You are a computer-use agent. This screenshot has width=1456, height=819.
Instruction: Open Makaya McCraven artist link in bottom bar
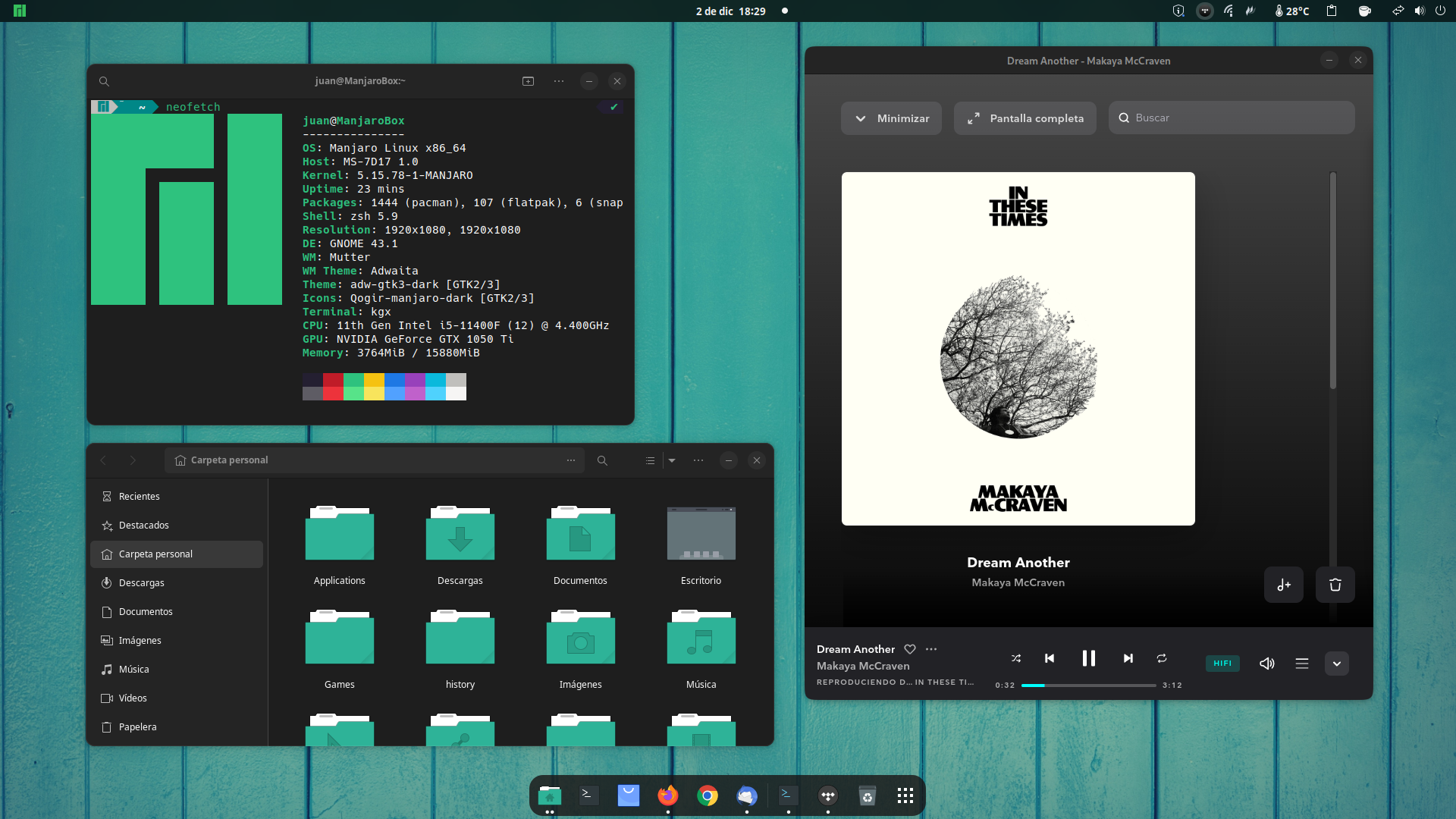tap(863, 666)
